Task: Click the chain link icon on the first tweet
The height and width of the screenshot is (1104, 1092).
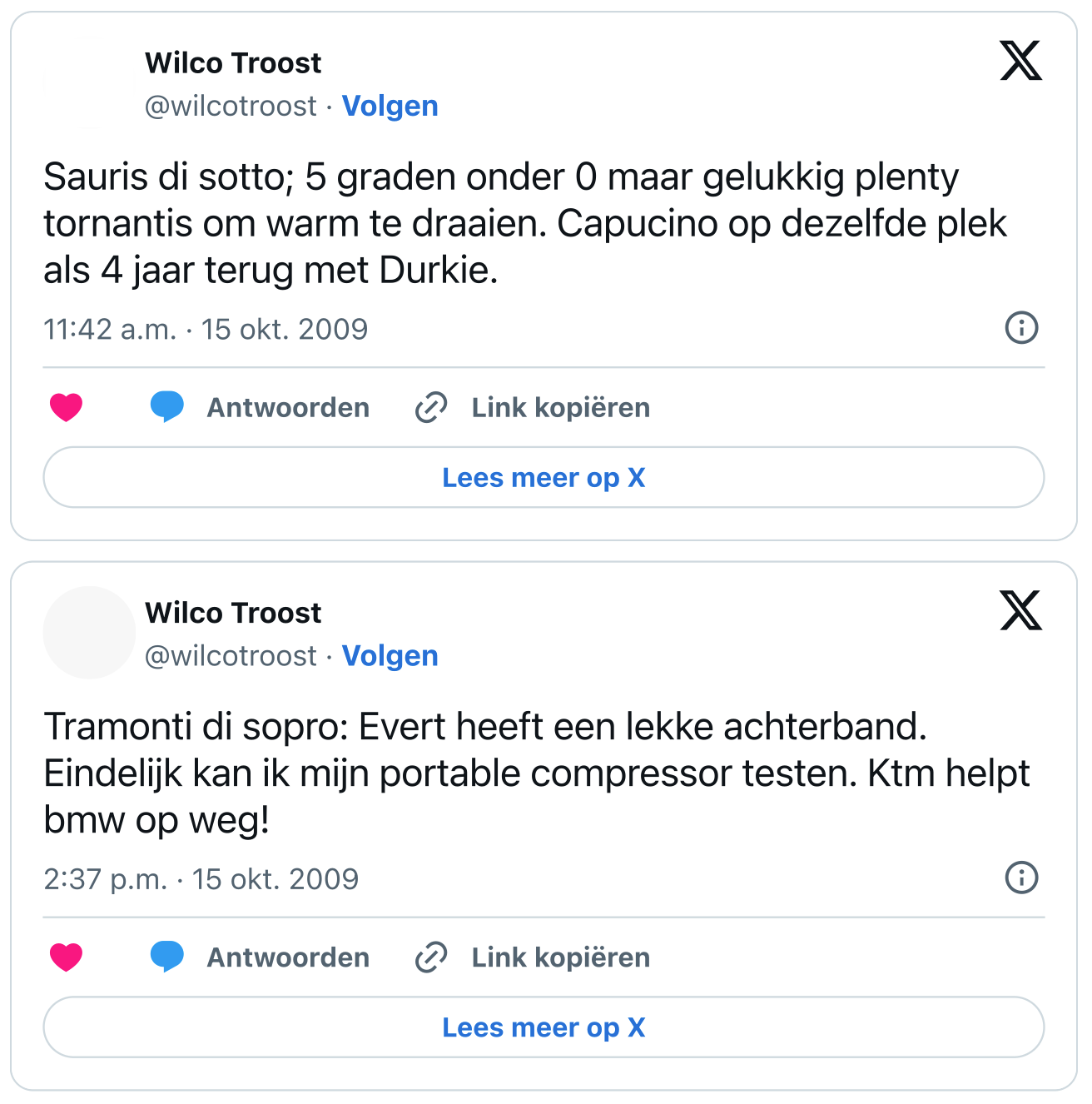Action: tap(431, 407)
